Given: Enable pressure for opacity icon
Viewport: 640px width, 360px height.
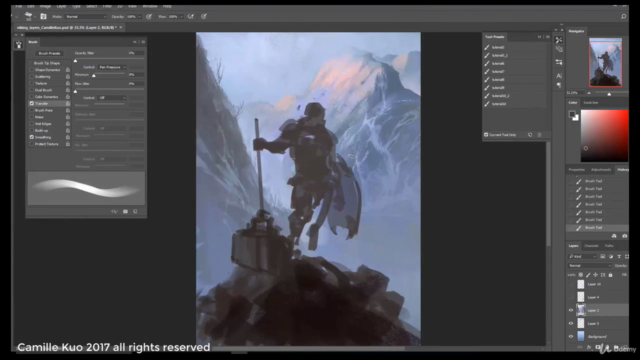Looking at the screenshot, I should coord(149,16).
